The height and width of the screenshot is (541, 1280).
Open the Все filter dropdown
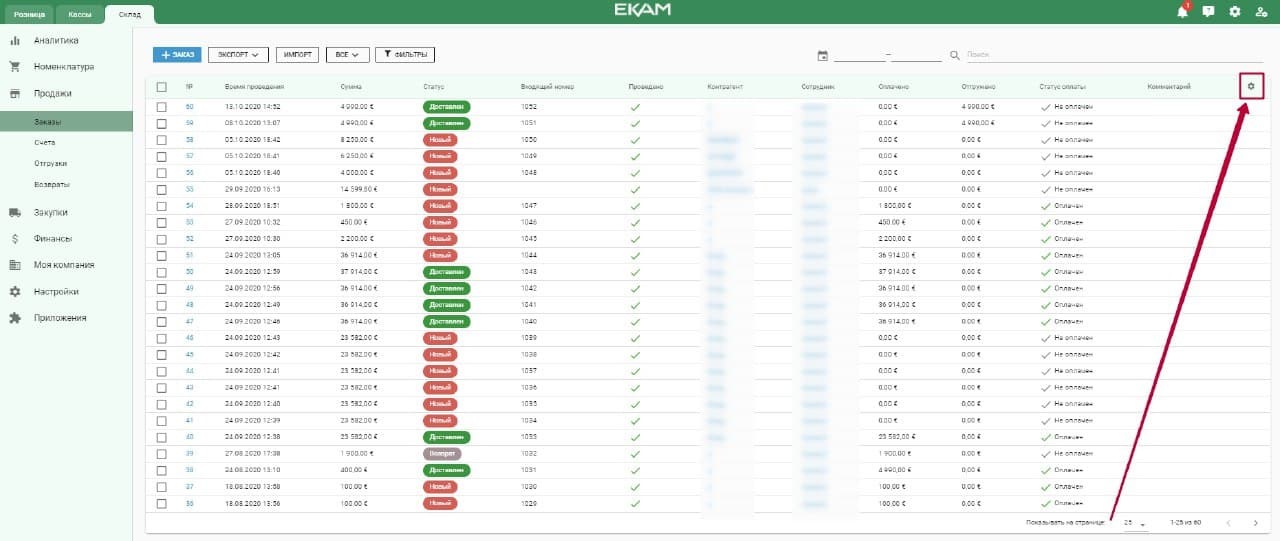coord(348,55)
